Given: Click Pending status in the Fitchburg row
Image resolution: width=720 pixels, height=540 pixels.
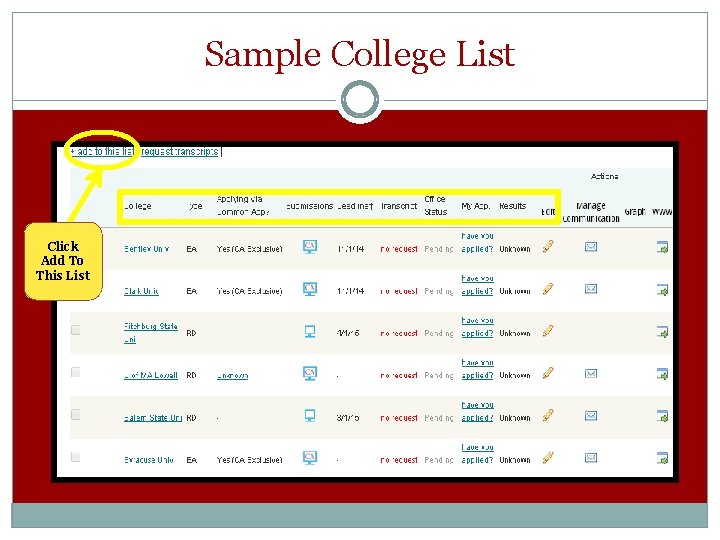Looking at the screenshot, I should (439, 333).
